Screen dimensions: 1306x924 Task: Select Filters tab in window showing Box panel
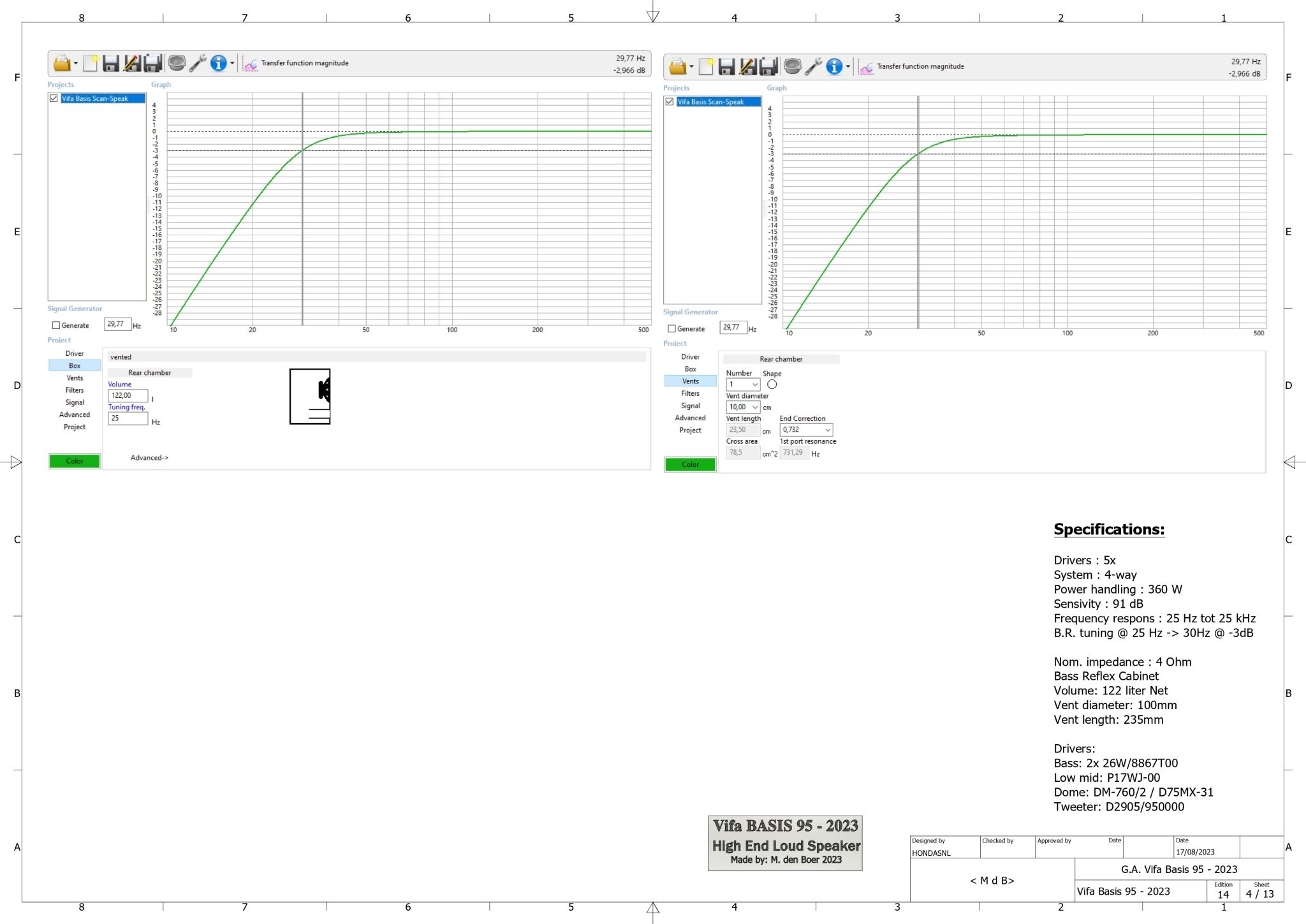click(x=75, y=390)
